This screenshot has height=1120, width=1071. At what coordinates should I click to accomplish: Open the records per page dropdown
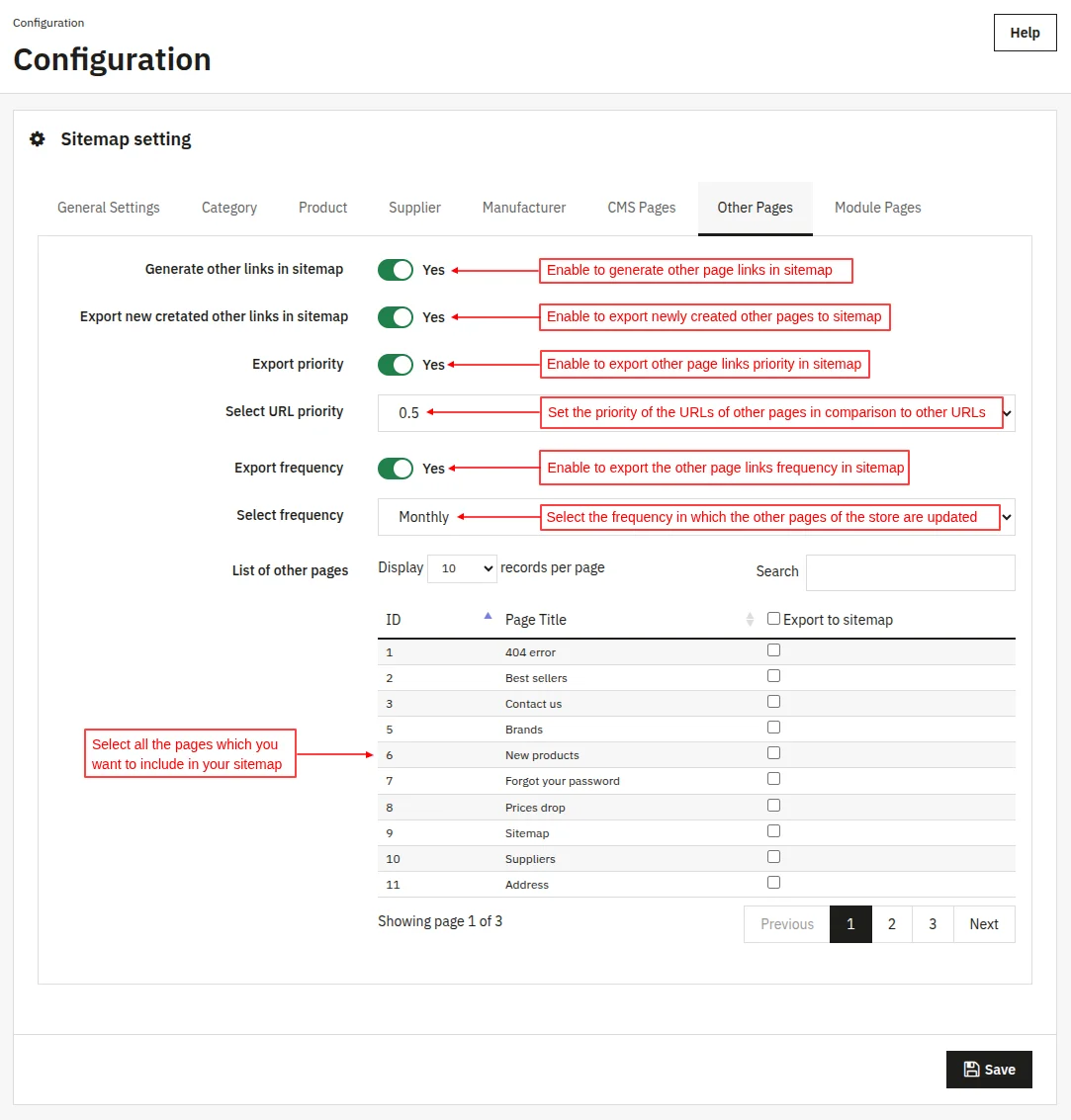(x=462, y=568)
